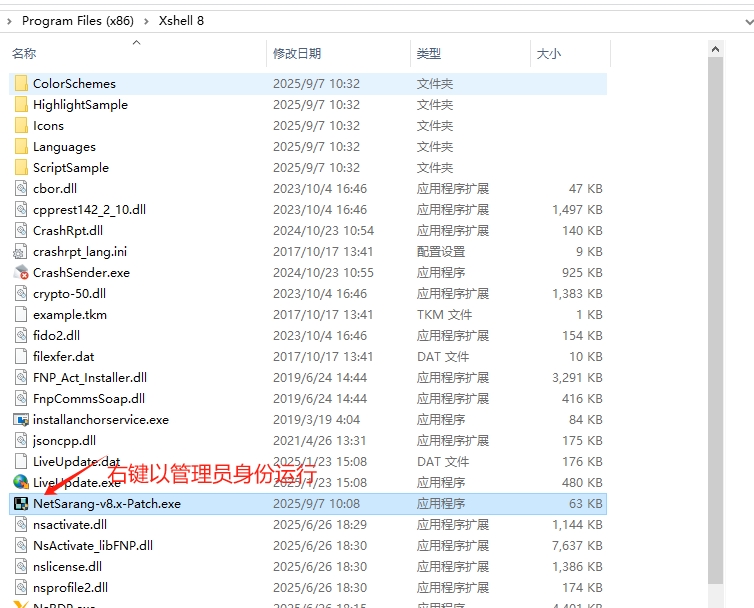Click the filexfer.dat file icon
This screenshot has width=754, height=608.
pyautogui.click(x=21, y=356)
